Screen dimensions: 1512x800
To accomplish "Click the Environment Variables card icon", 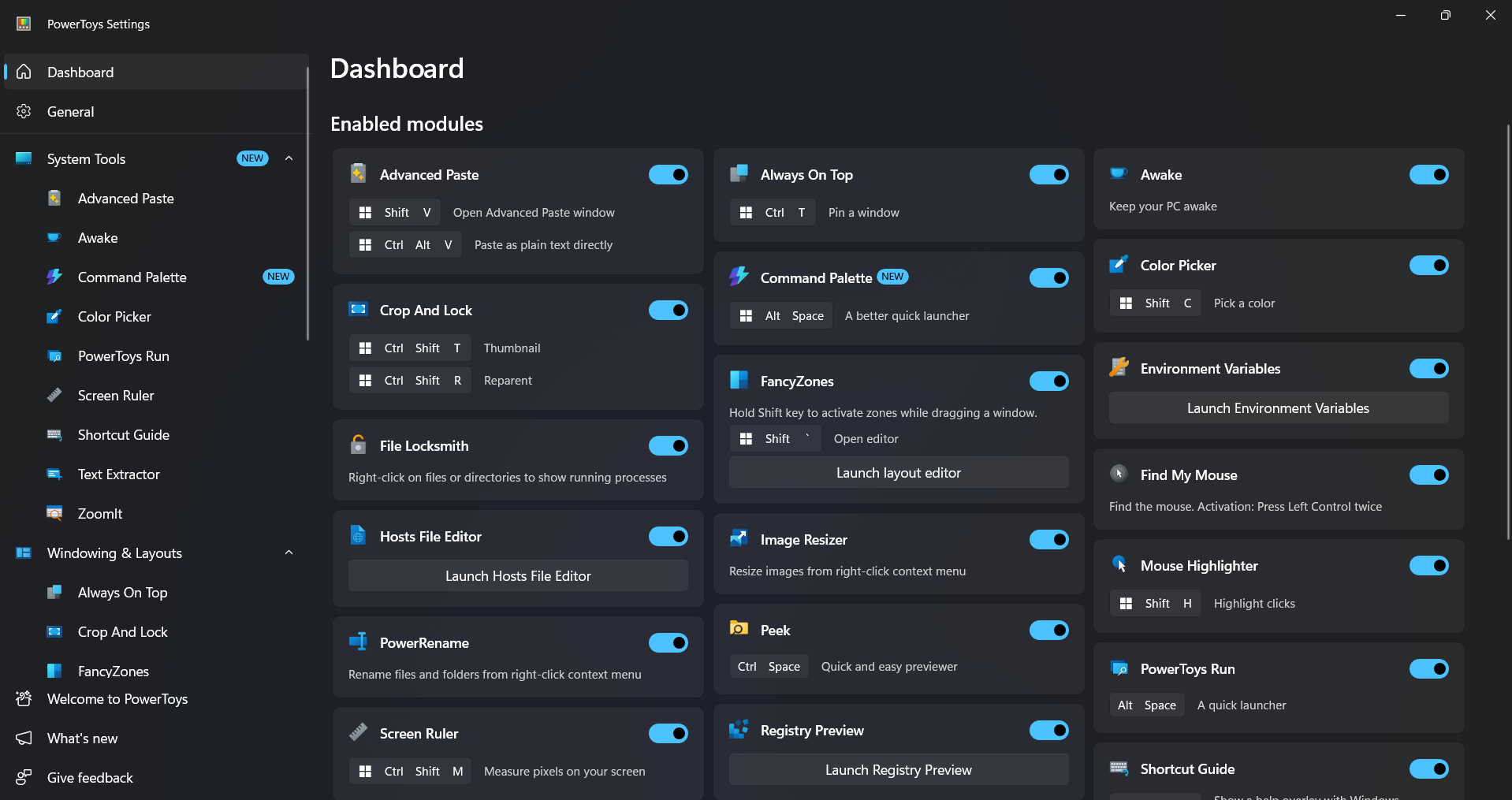I will point(1119,368).
